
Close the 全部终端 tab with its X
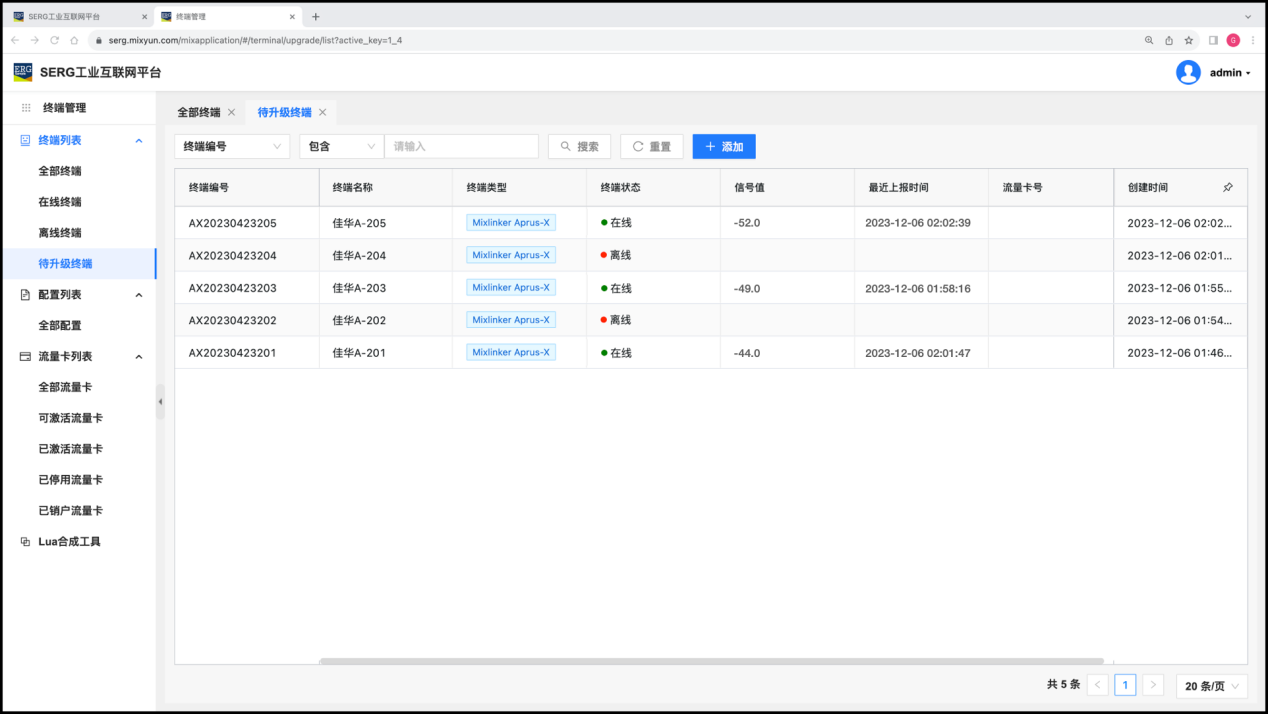click(231, 112)
